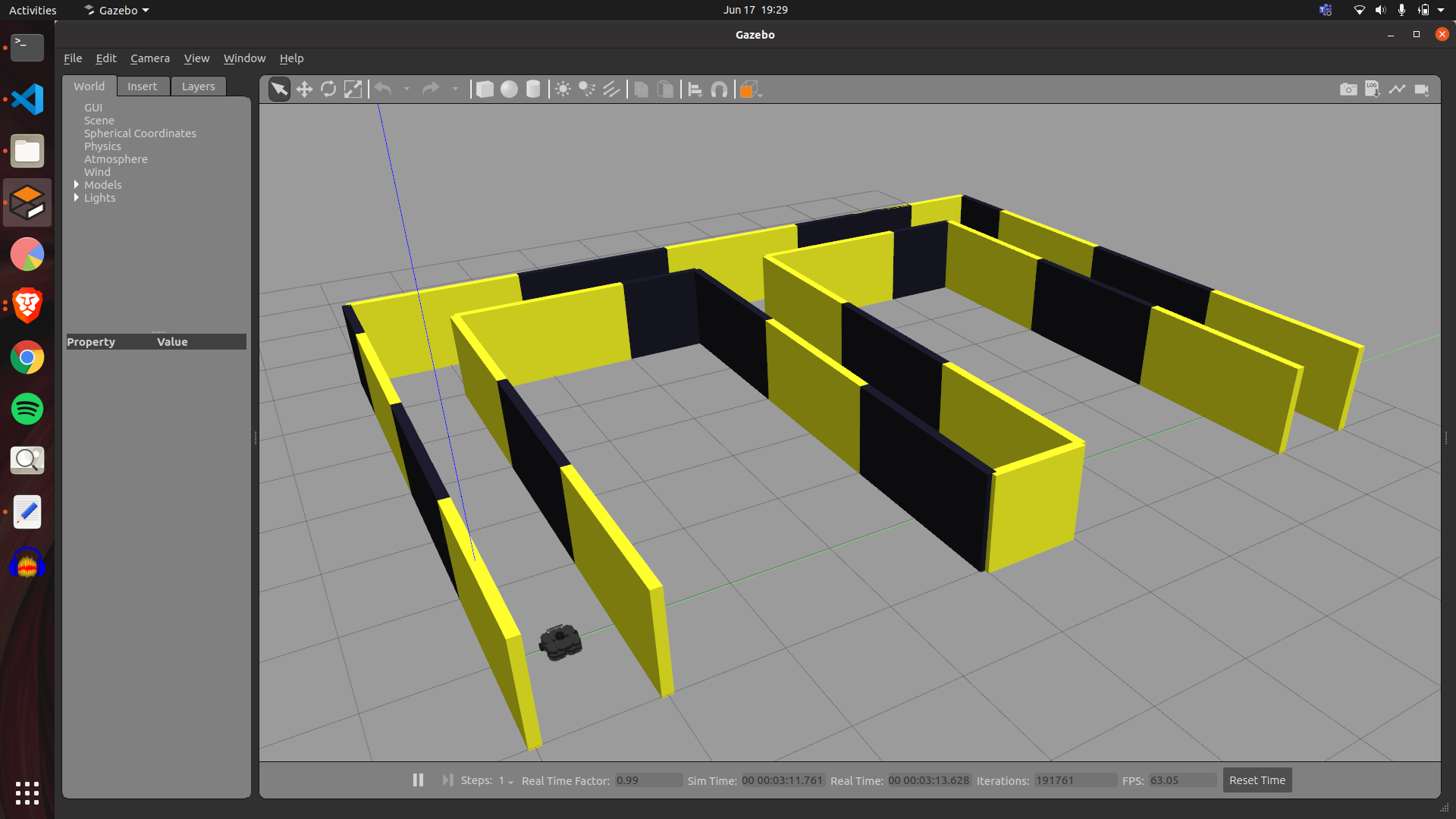This screenshot has width=1456, height=819.
Task: Switch to the Layers tab
Action: point(198,86)
